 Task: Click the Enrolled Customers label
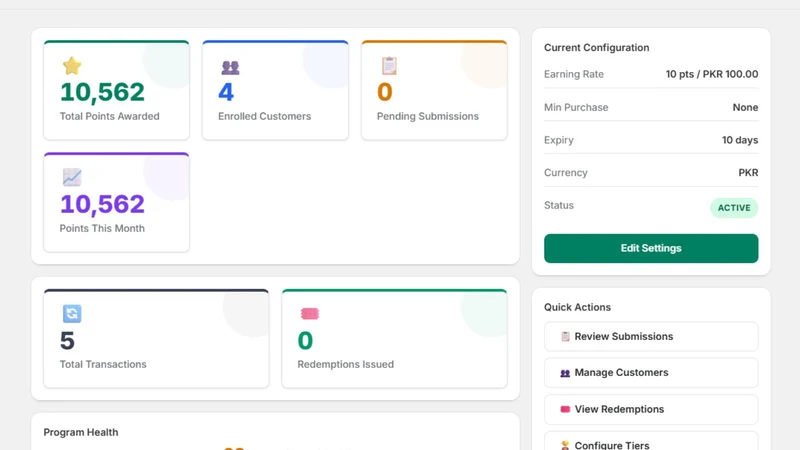264,116
